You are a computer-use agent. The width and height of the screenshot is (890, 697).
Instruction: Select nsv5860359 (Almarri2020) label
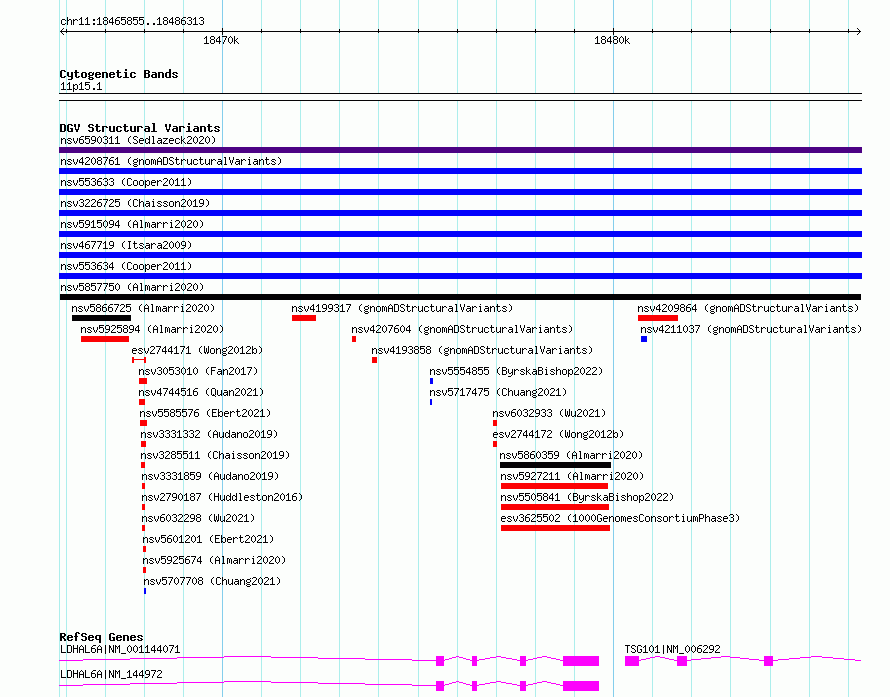pyautogui.click(x=572, y=455)
